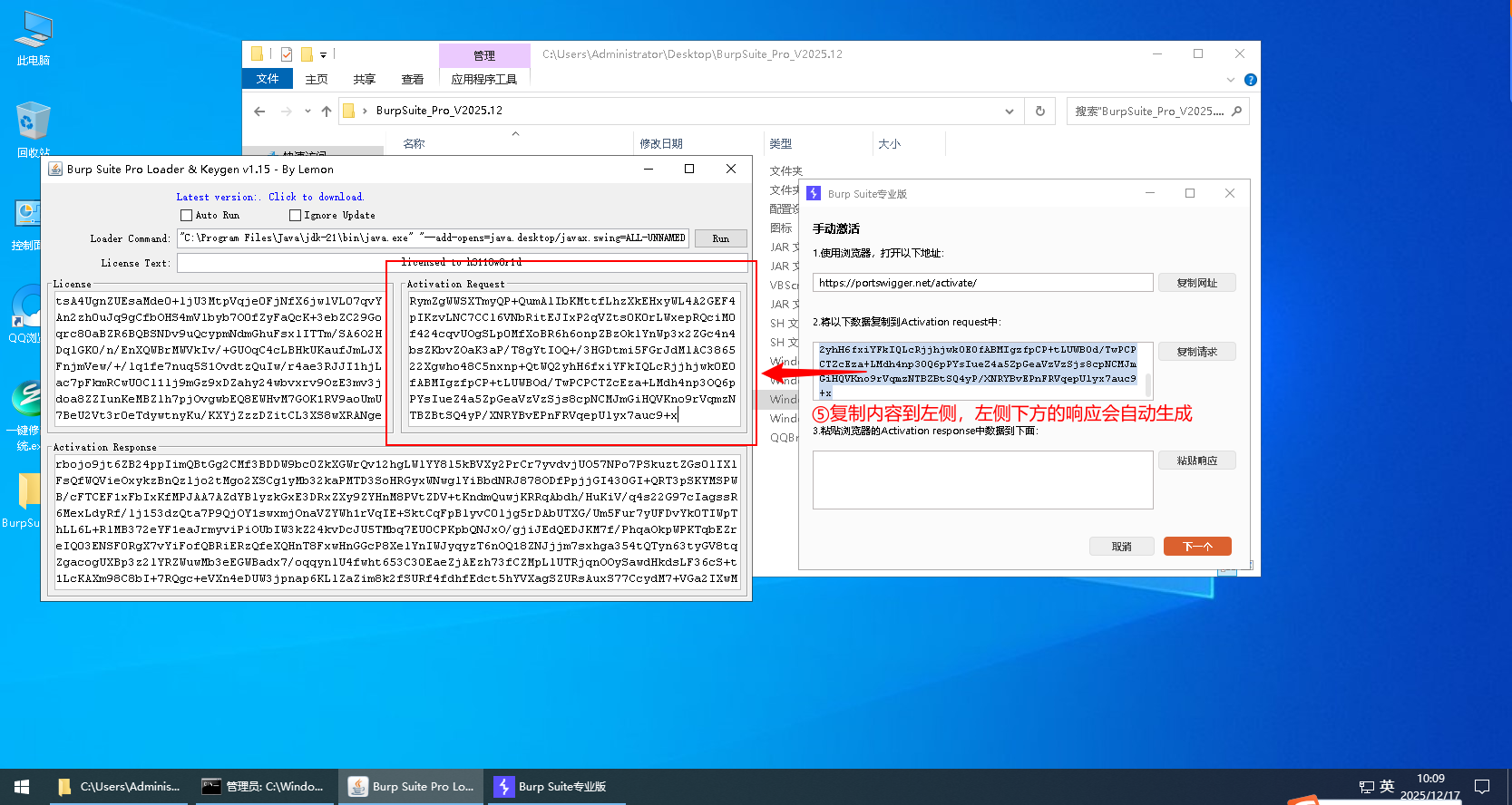
Task: Click the Explorer back navigation arrow
Action: 260,112
